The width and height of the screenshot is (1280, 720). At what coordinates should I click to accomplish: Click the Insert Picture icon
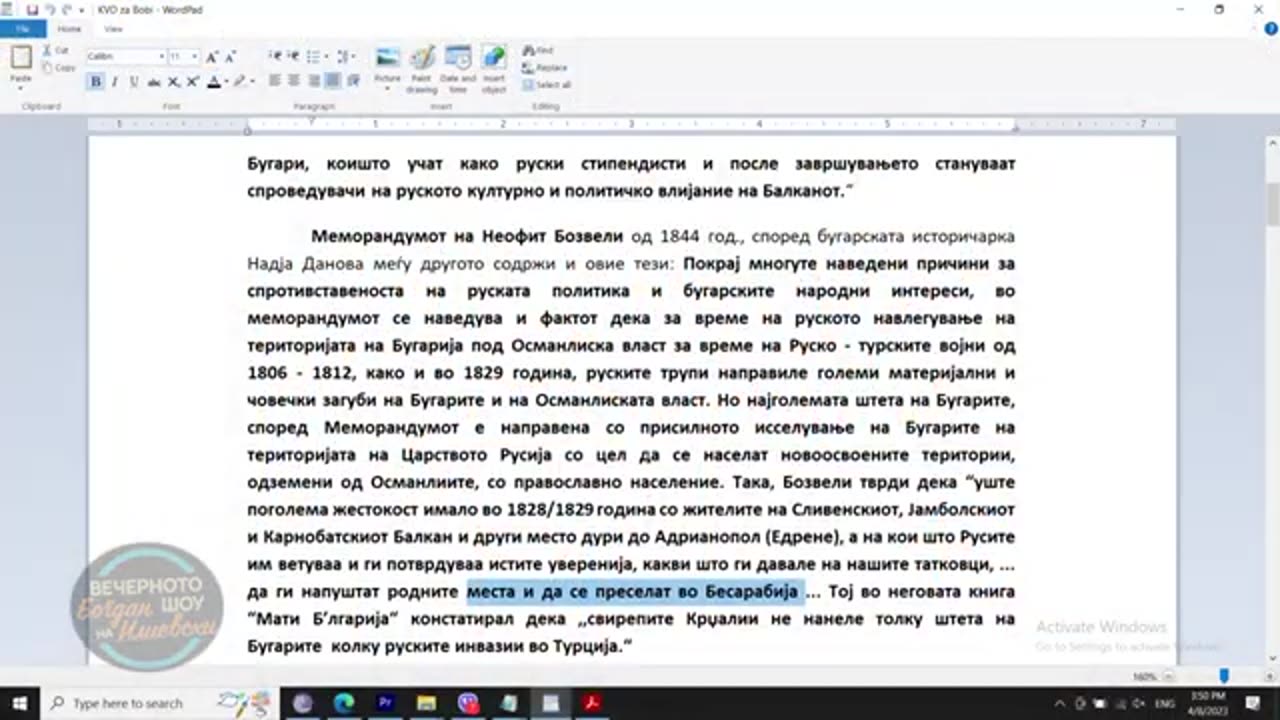pyautogui.click(x=387, y=59)
